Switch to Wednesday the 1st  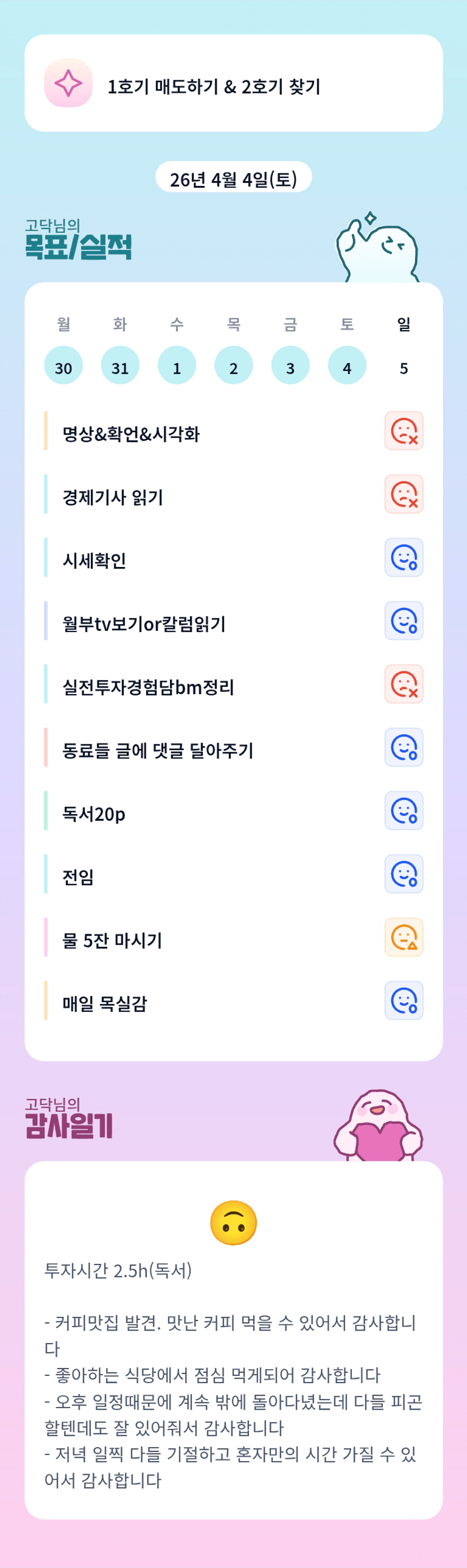177,366
